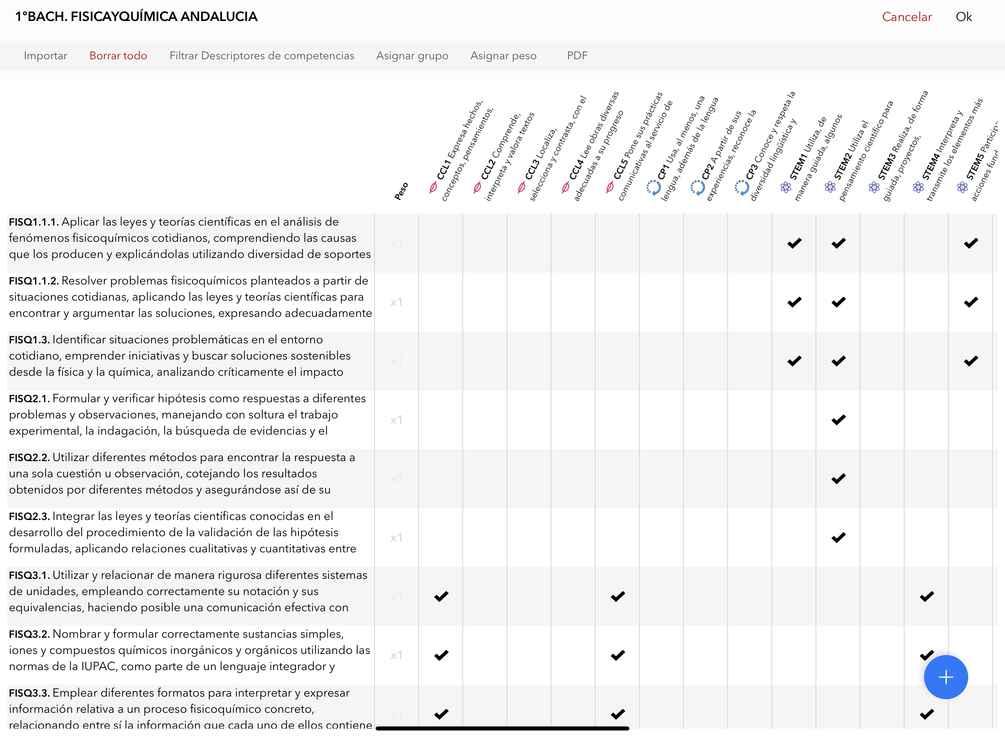Open Filtrar Descriptores de competencias
Image resolution: width=1005 pixels, height=736 pixels.
pyautogui.click(x=262, y=56)
